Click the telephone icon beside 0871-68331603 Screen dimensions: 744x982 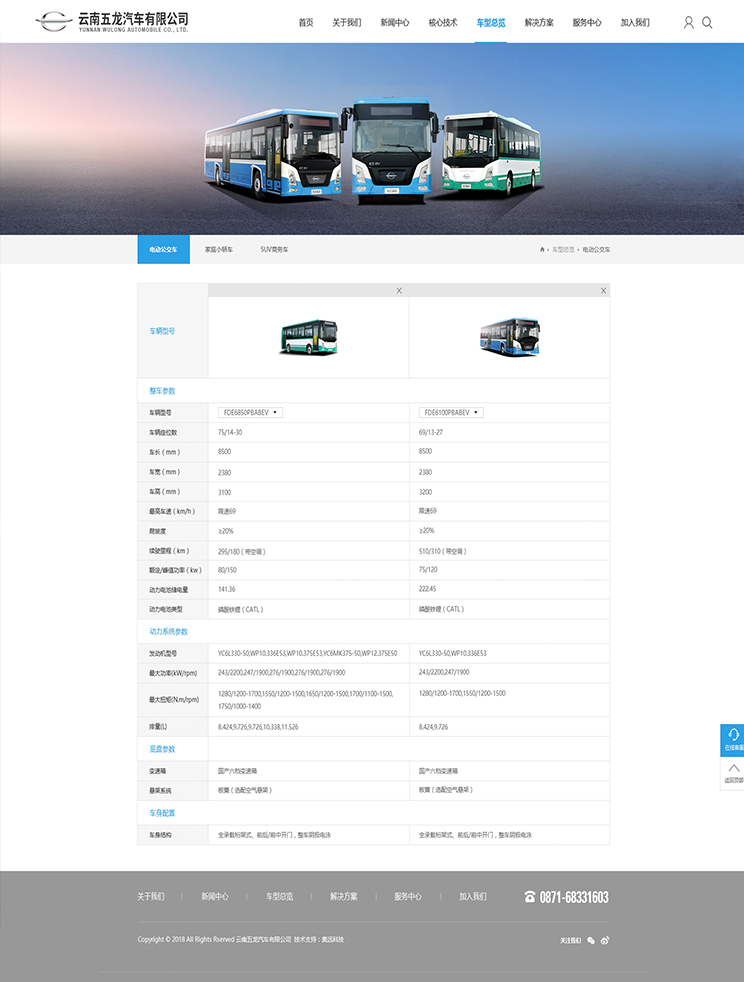(530, 897)
